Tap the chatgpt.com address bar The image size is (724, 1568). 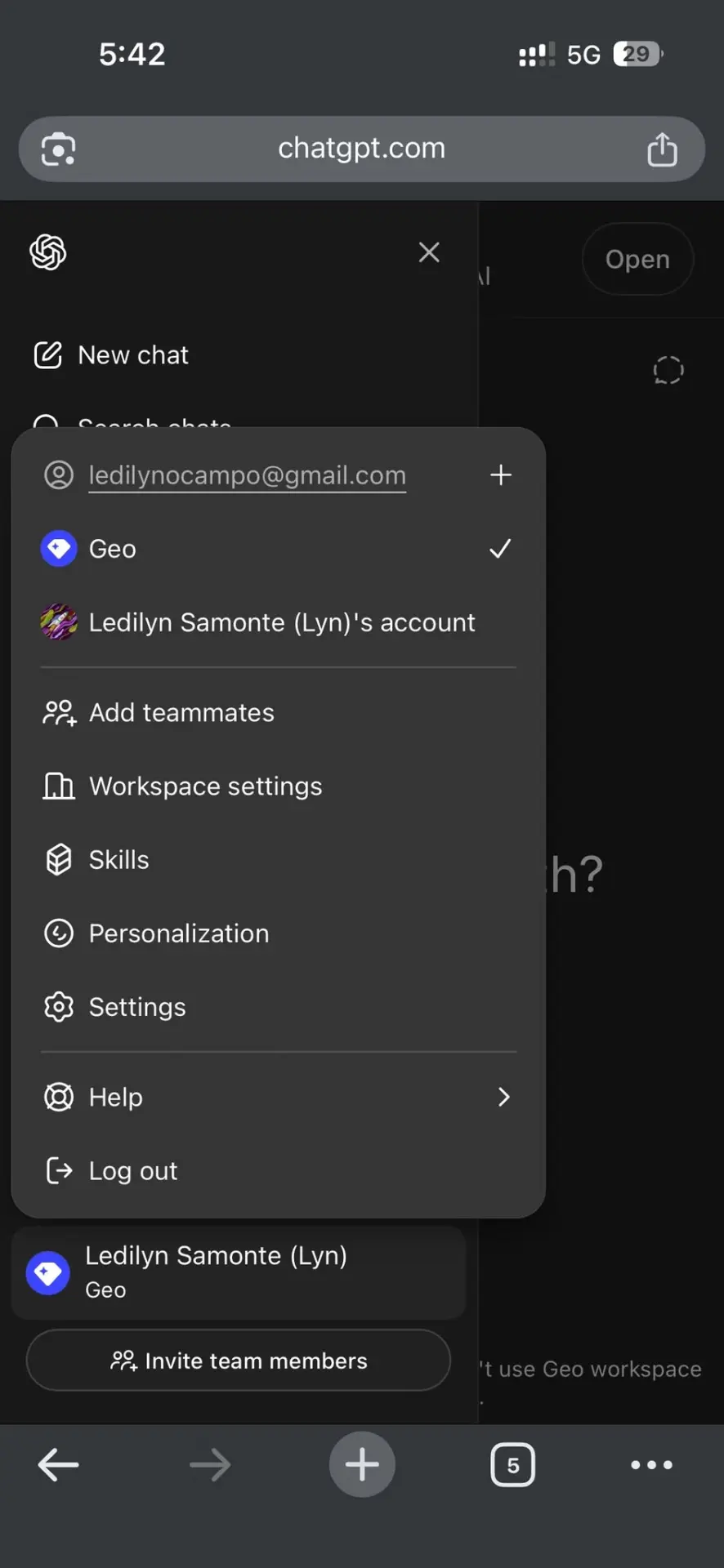click(x=362, y=149)
